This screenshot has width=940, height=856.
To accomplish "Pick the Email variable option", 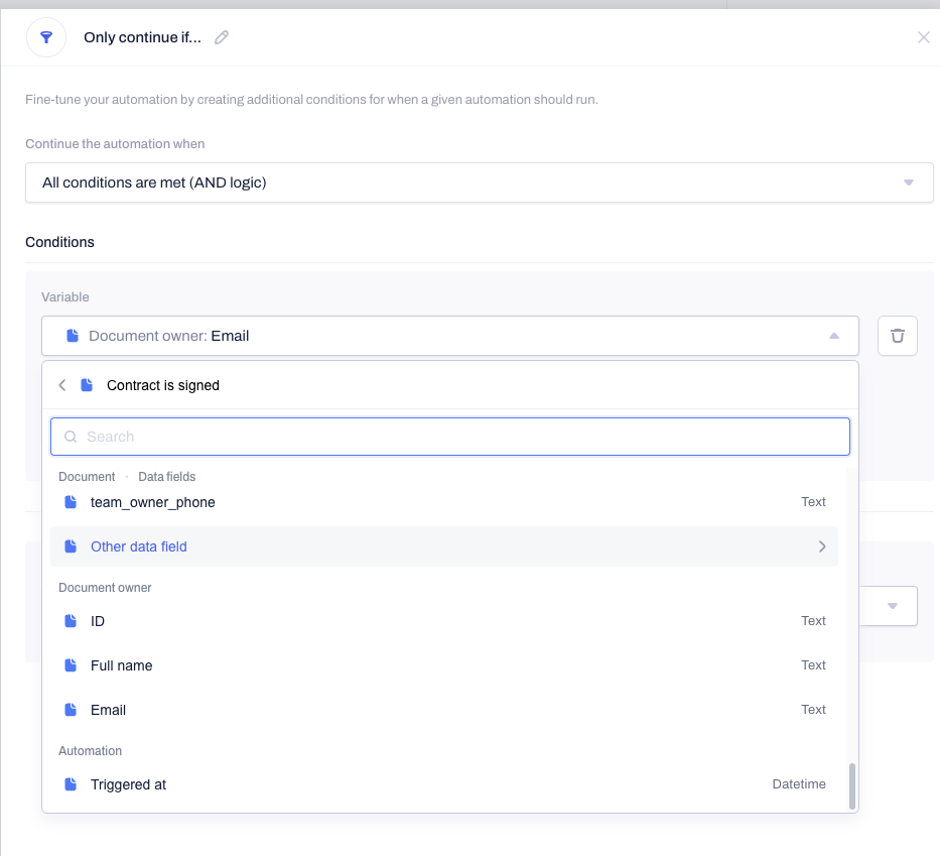I will tap(444, 709).
